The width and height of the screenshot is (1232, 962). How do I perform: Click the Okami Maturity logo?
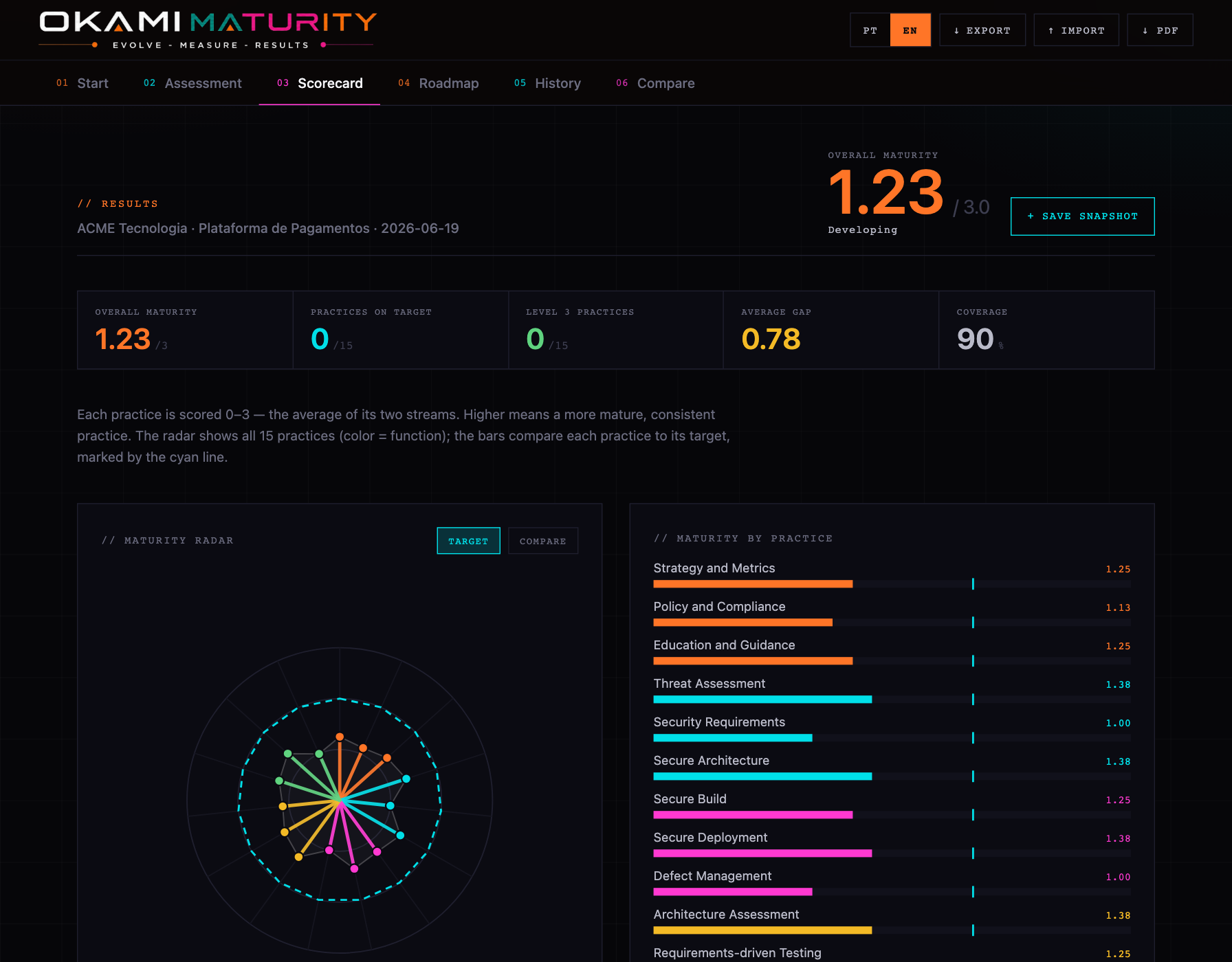tap(208, 30)
